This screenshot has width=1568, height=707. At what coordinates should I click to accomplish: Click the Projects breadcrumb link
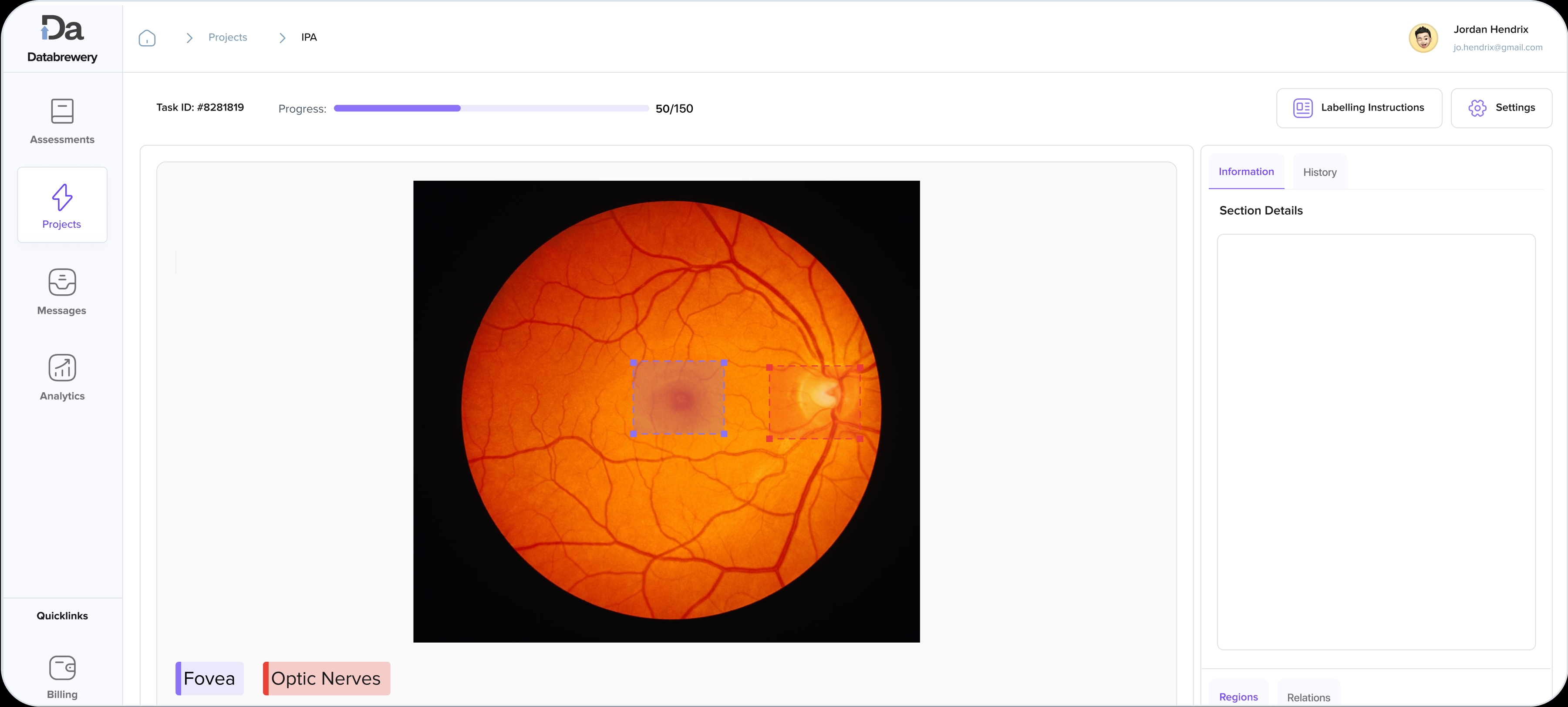point(228,37)
